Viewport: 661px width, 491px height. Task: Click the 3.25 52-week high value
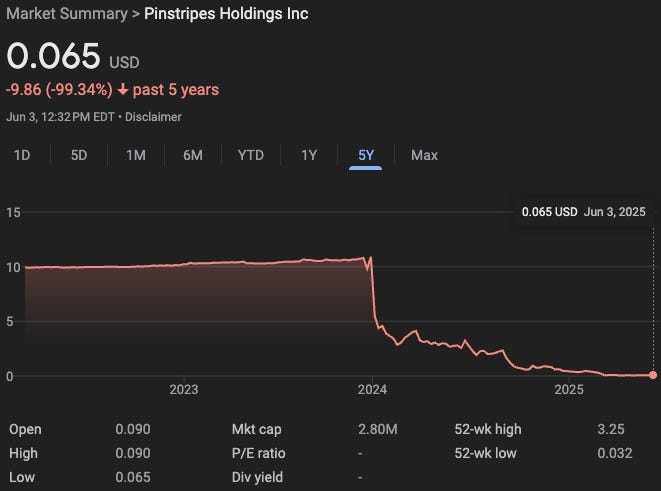point(611,429)
